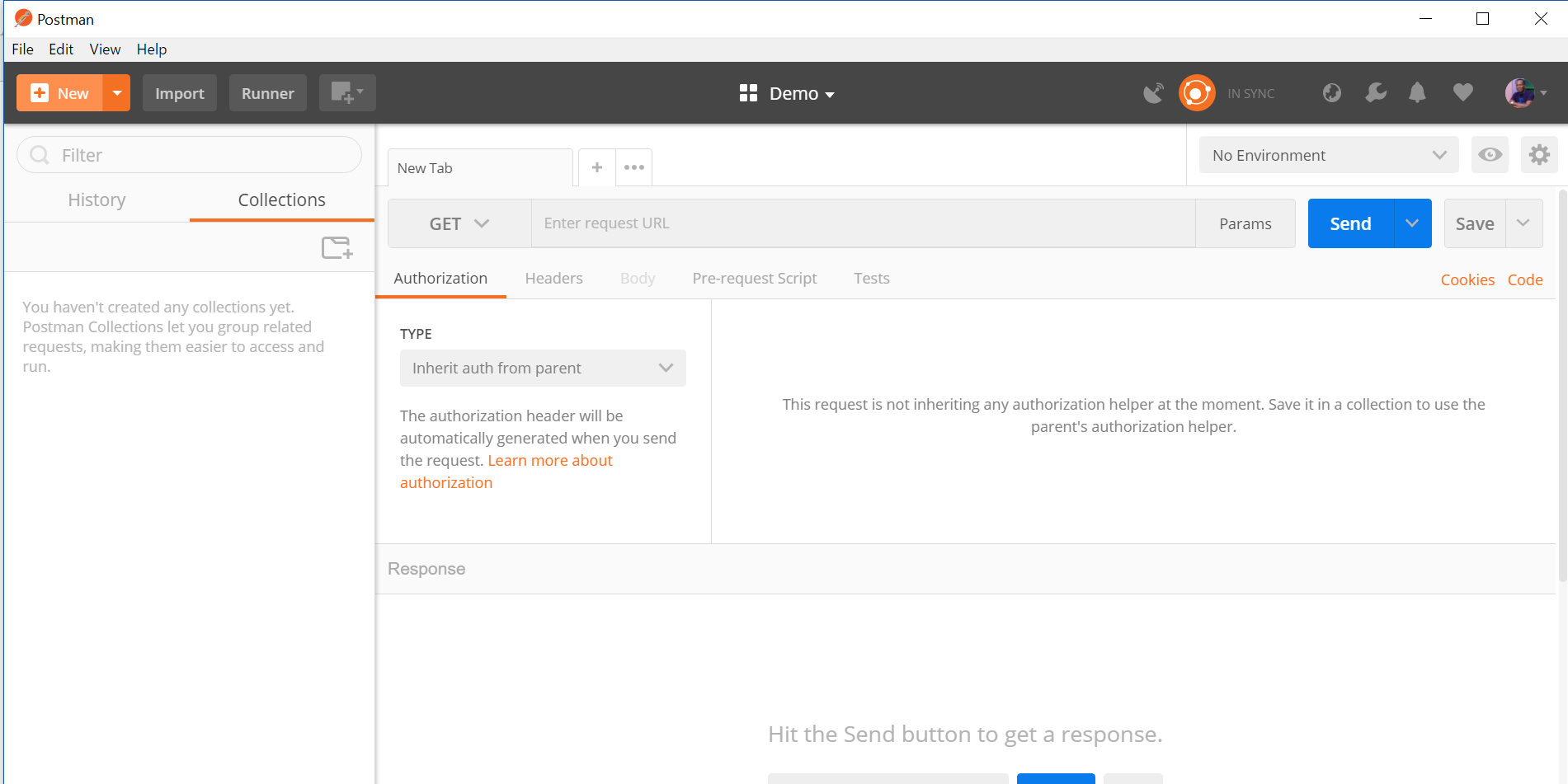Open the Tests tab
1568x784 pixels.
872,279
